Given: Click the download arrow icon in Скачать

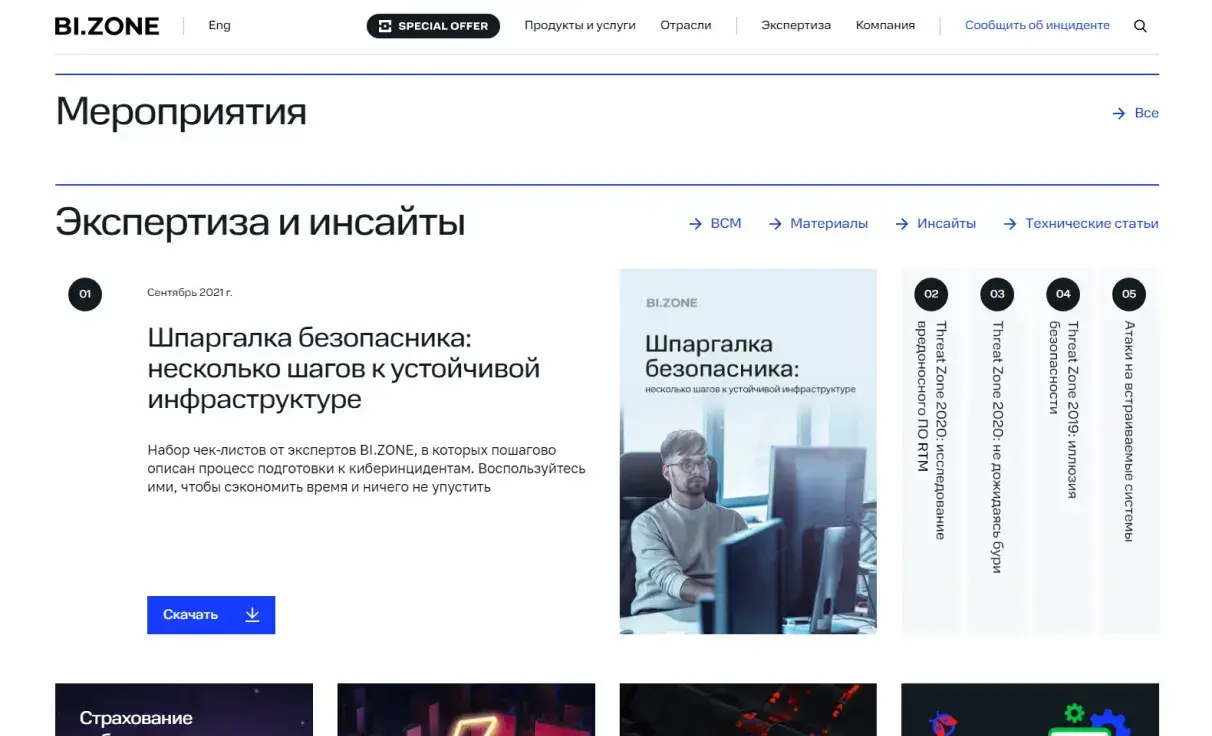Looking at the screenshot, I should [252, 615].
